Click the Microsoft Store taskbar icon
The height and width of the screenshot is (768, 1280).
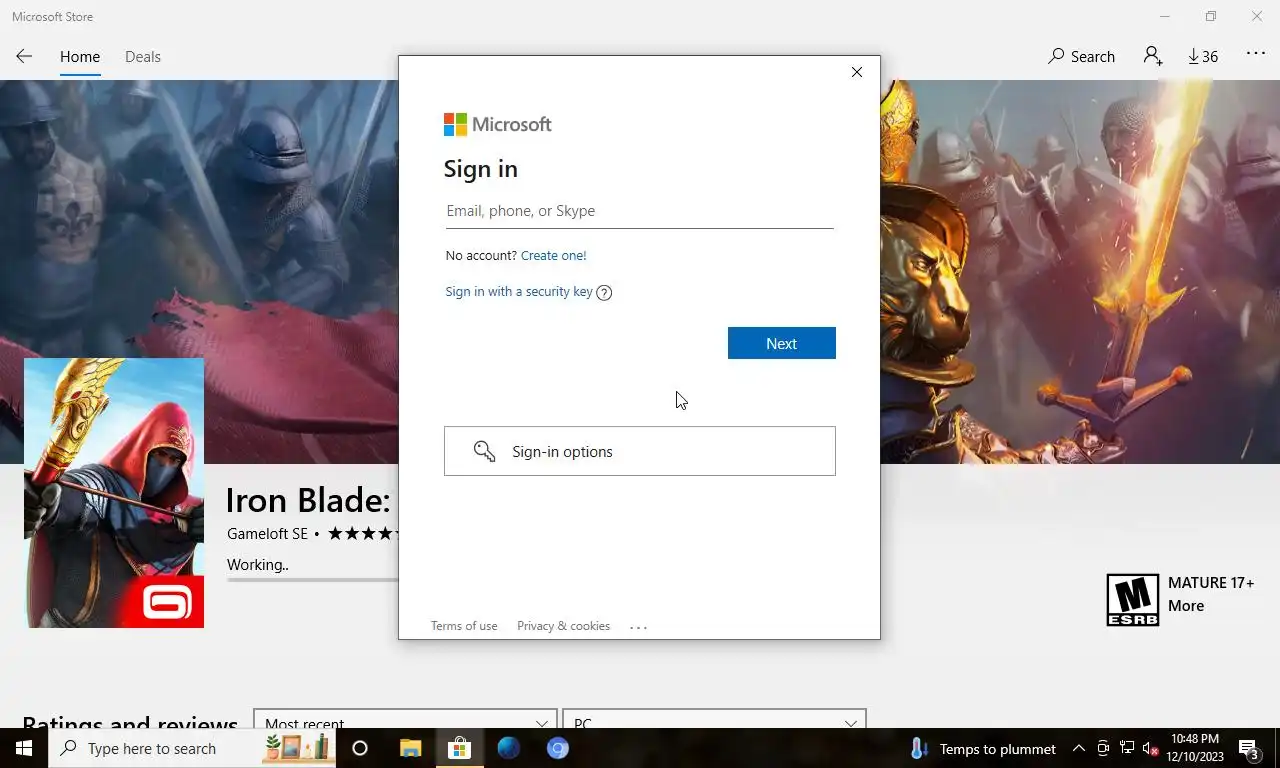click(x=459, y=748)
